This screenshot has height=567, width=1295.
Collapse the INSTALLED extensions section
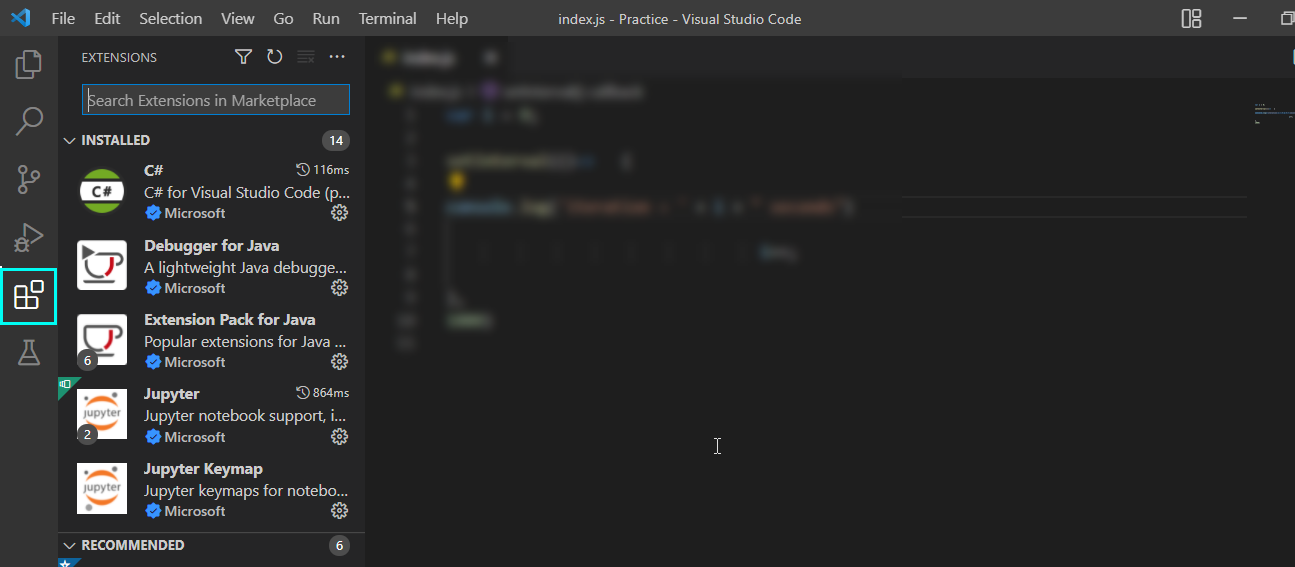(x=70, y=140)
